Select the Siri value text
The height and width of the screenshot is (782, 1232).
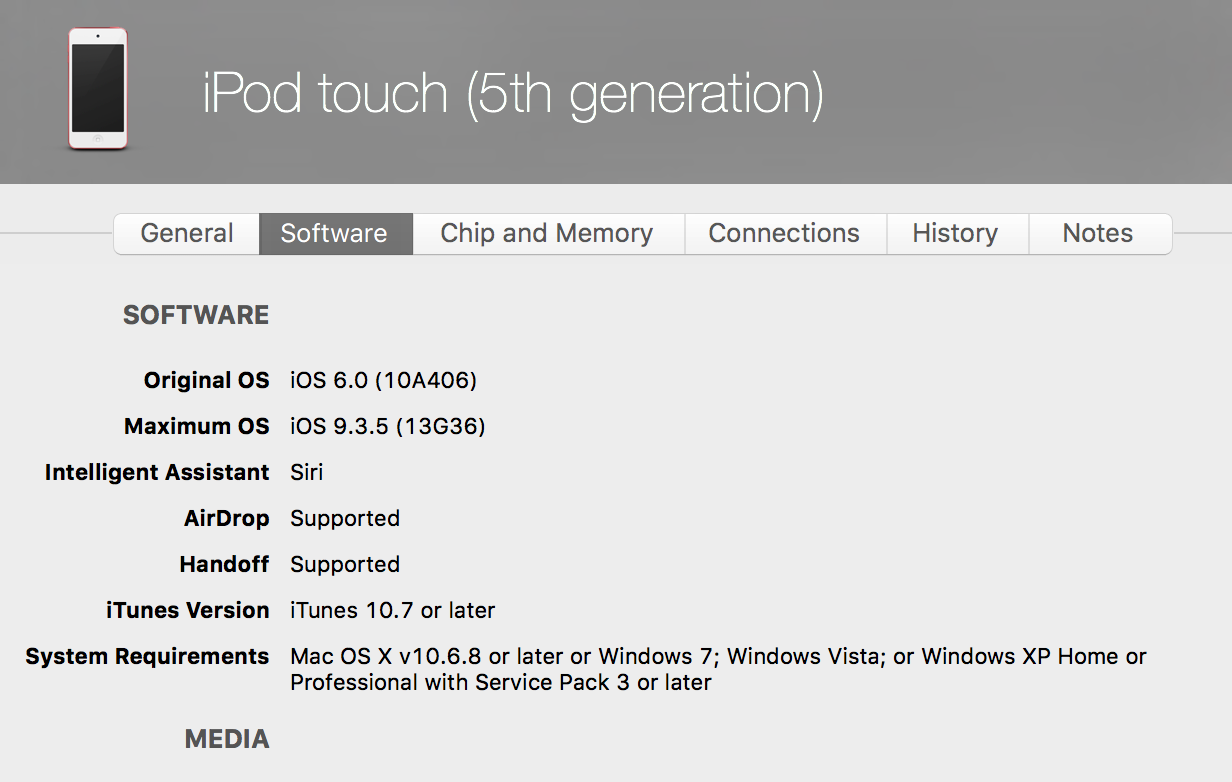coord(307,472)
